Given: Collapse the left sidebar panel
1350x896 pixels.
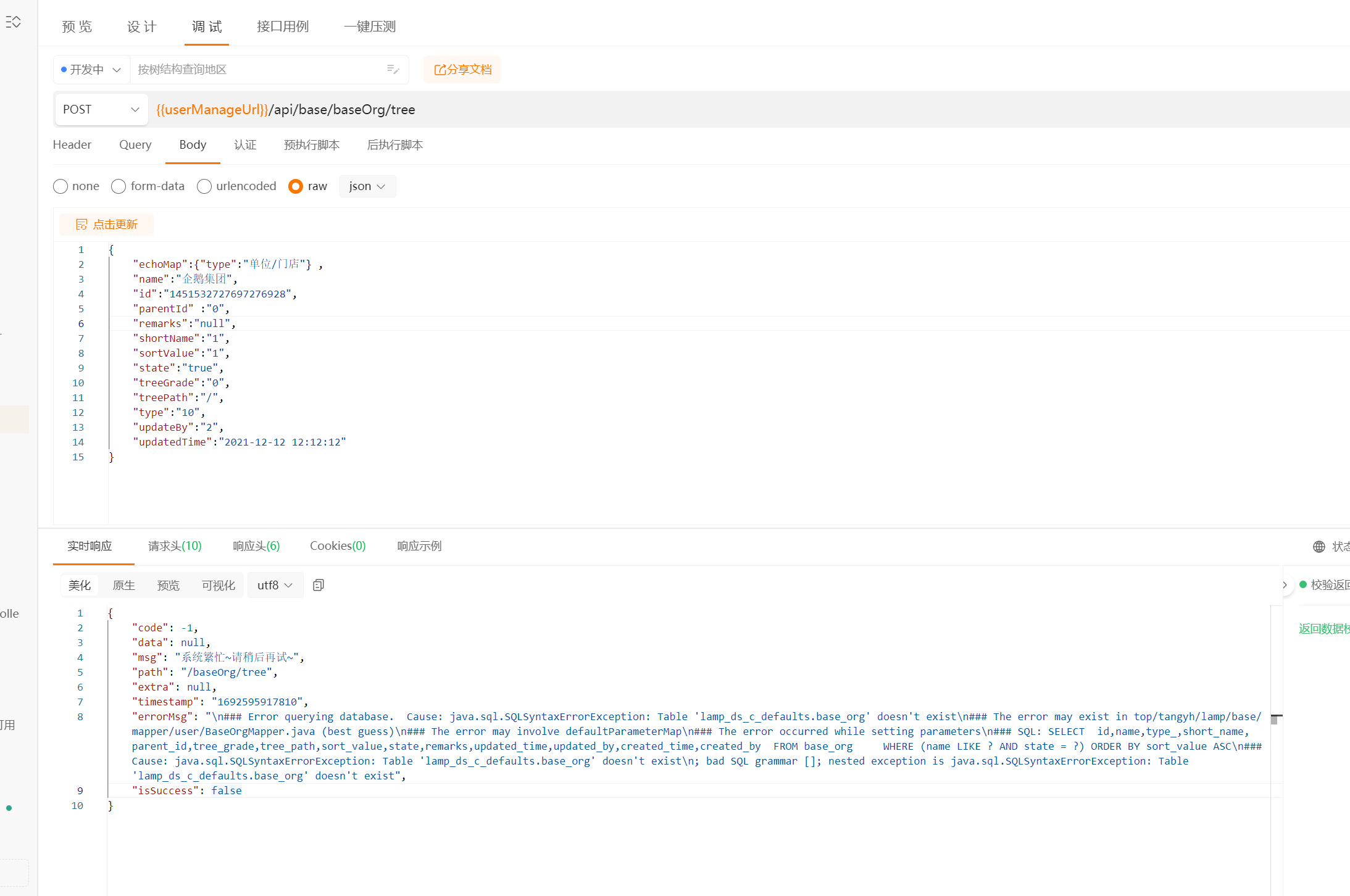Looking at the screenshot, I should tap(14, 22).
